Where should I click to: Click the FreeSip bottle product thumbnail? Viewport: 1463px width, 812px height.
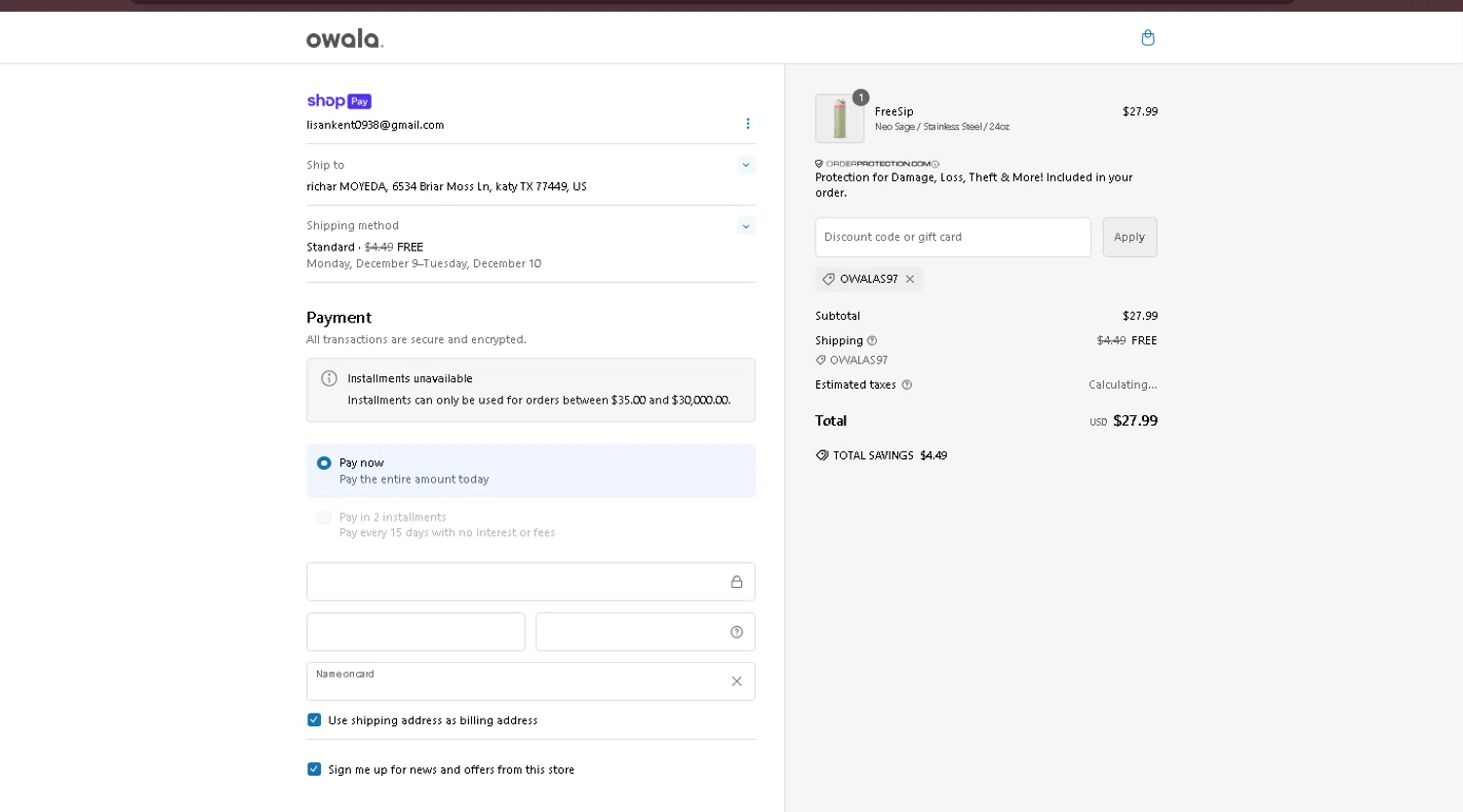click(839, 119)
